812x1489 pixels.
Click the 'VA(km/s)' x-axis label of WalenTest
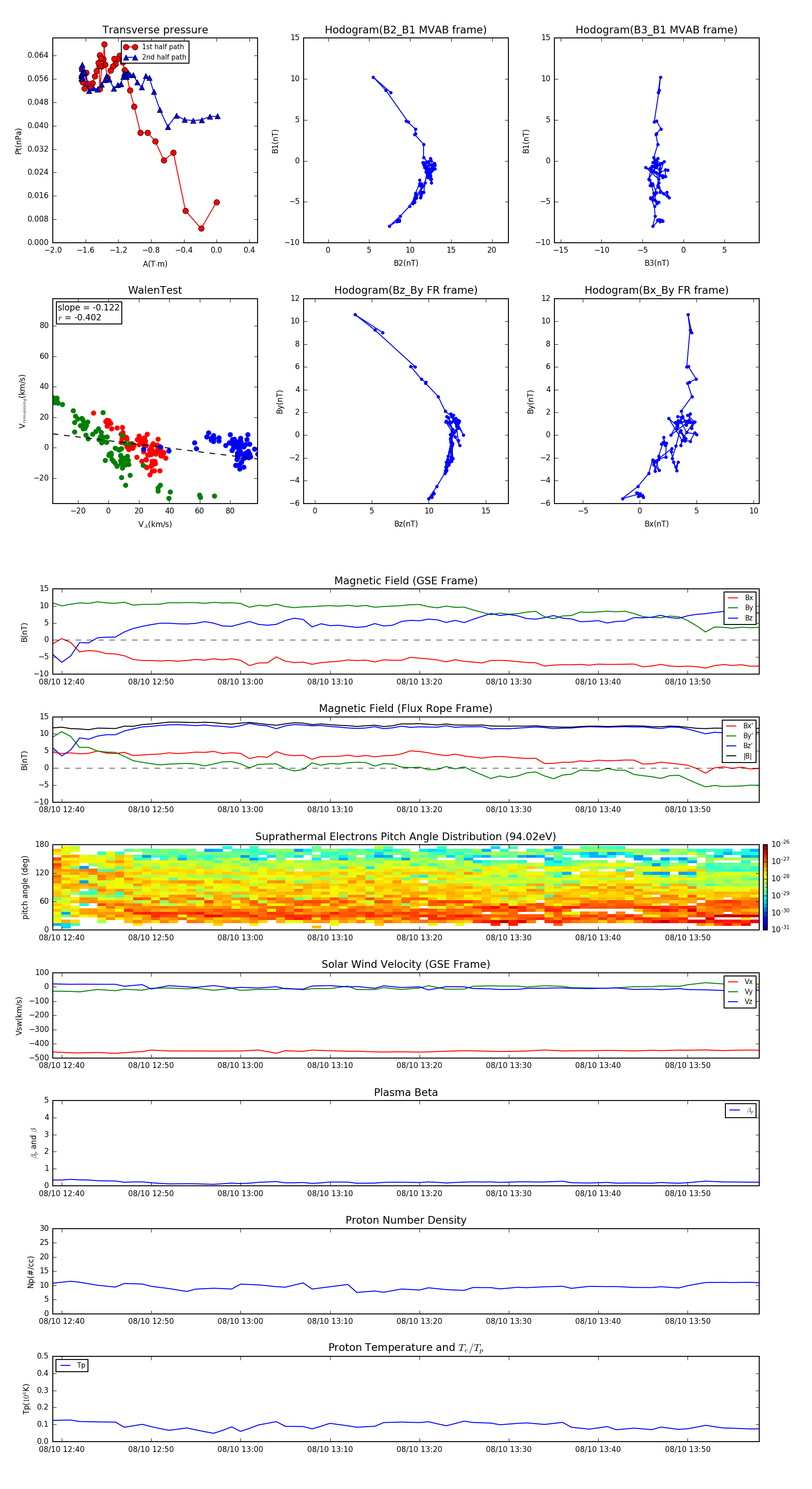point(155,524)
